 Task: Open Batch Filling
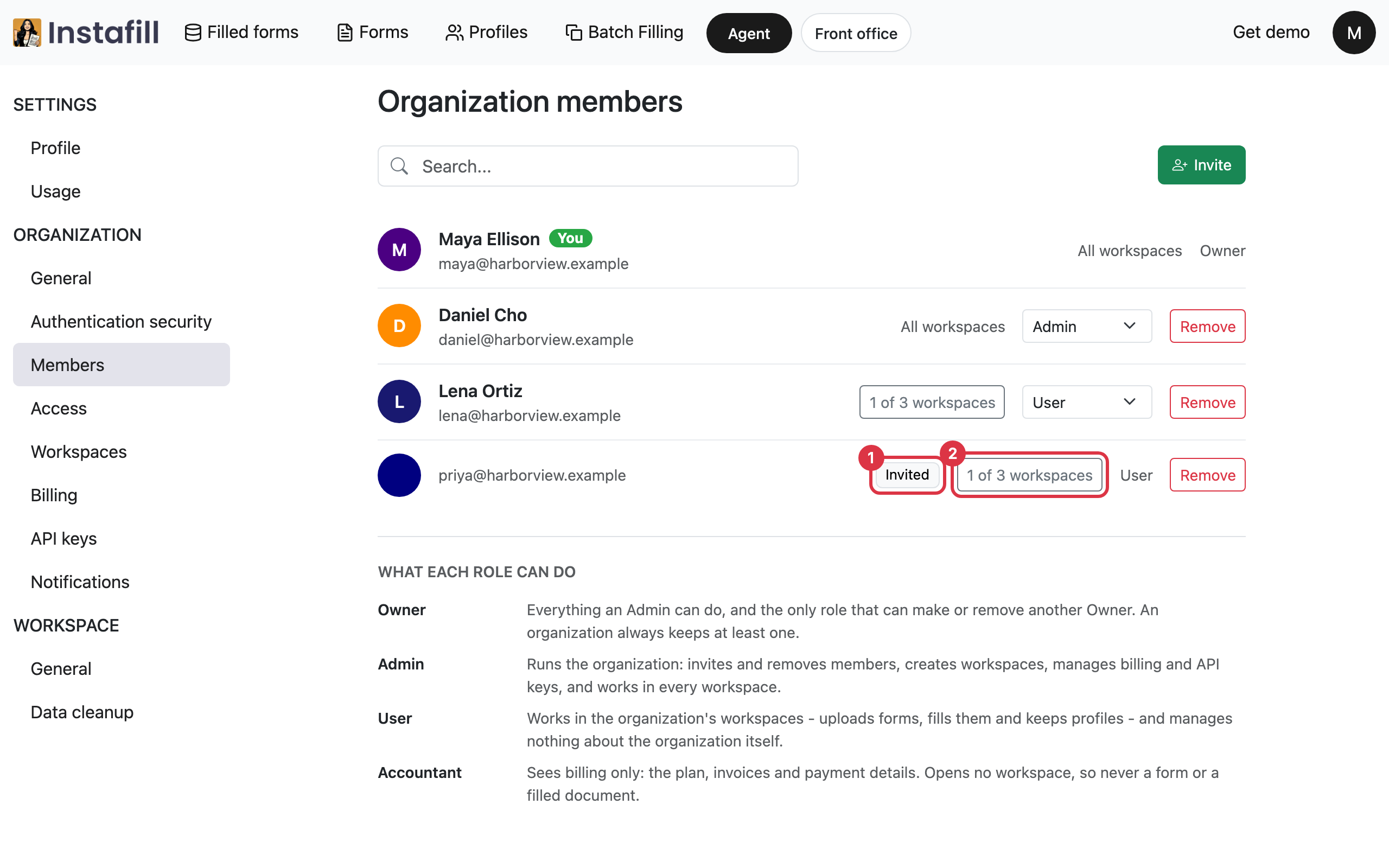pyautogui.click(x=624, y=32)
